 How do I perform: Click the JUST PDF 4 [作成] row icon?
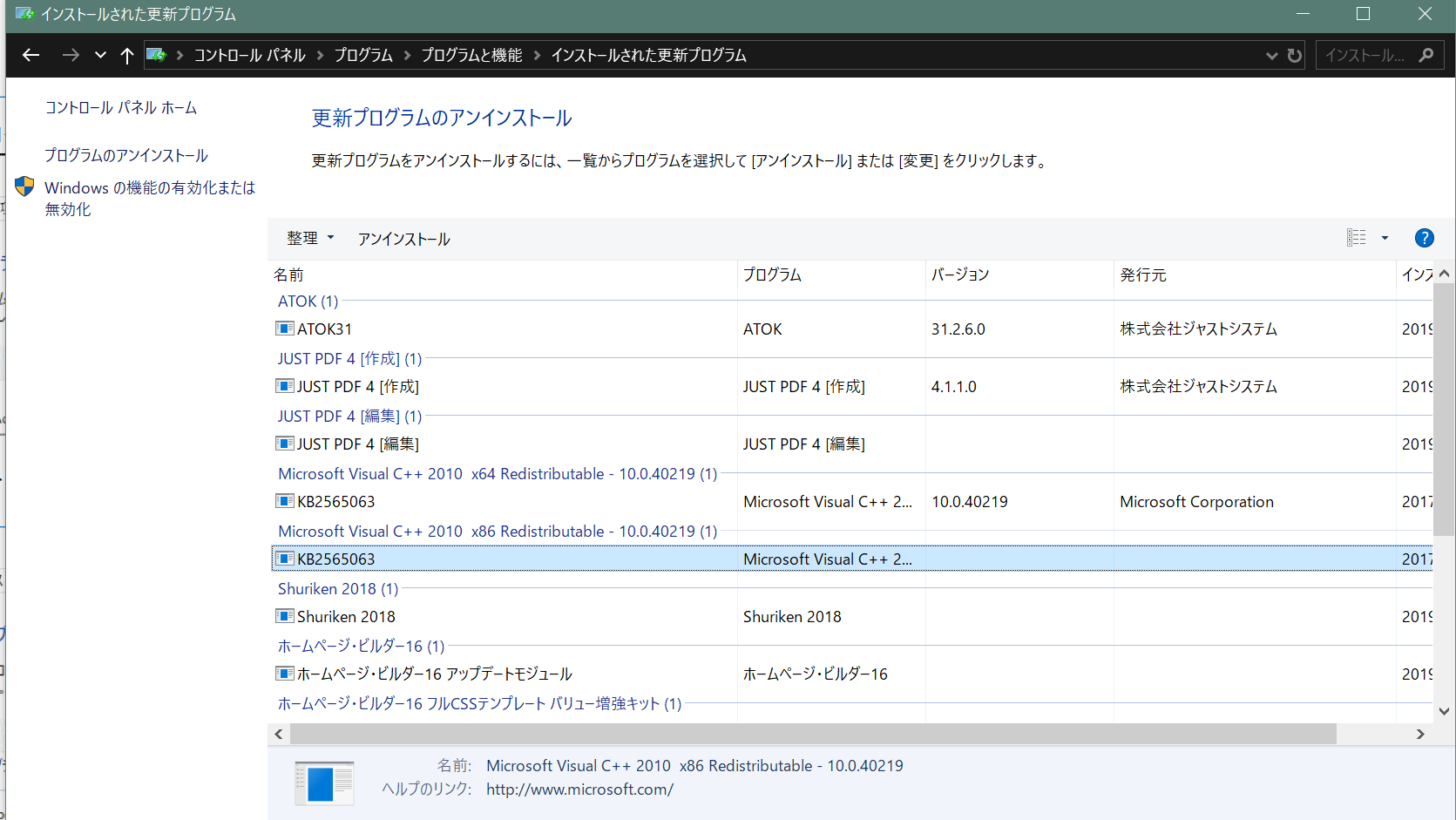coord(285,386)
